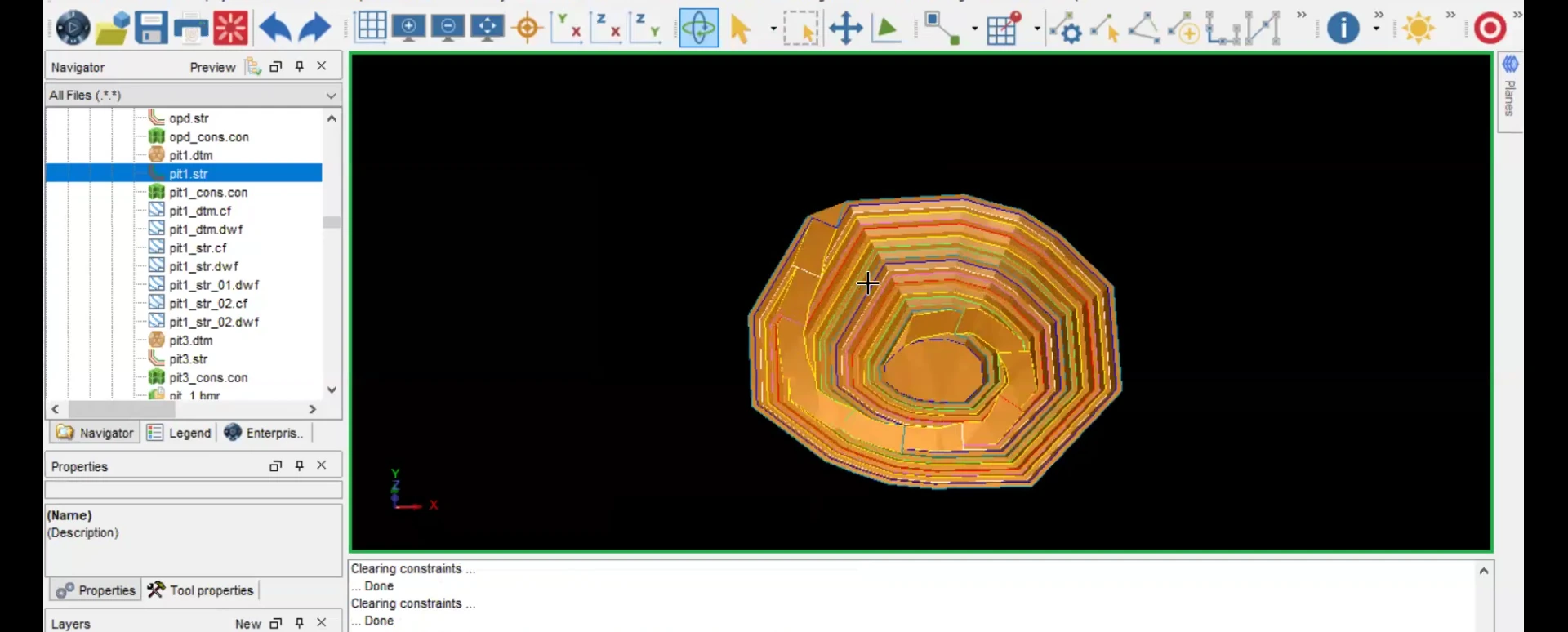The height and width of the screenshot is (632, 1568).
Task: Open the All Files filter dropdown
Action: coord(331,96)
